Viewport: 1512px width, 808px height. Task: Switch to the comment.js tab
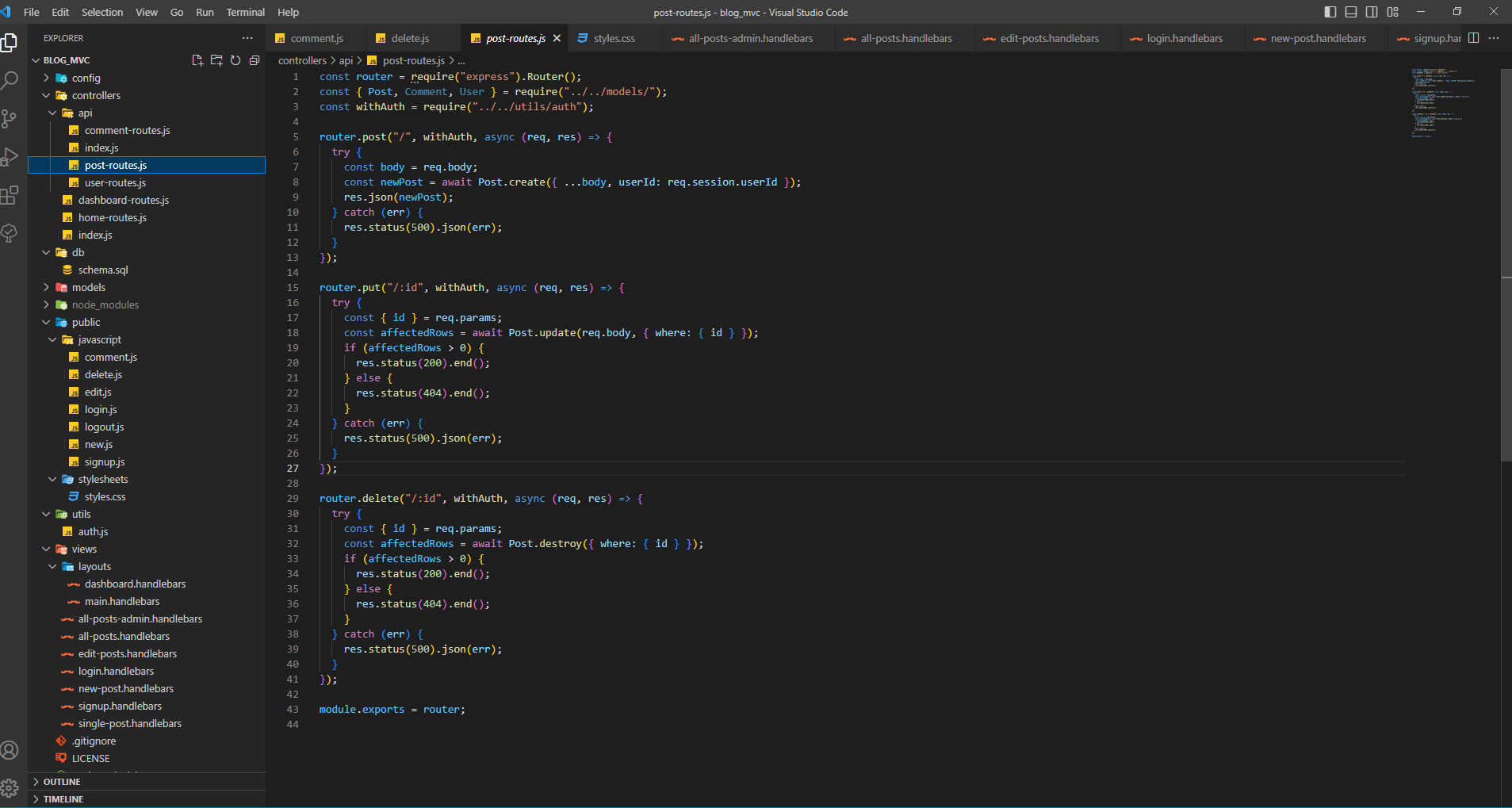[x=316, y=38]
